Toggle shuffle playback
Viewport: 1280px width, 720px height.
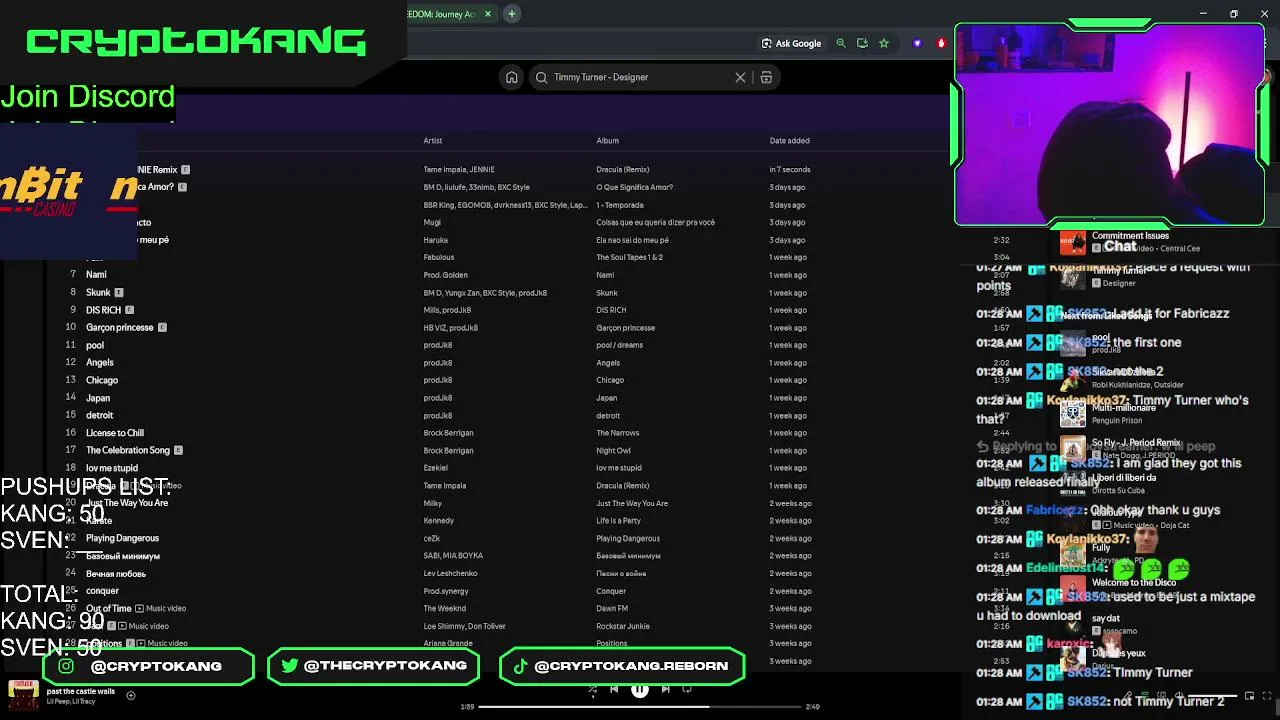[592, 689]
